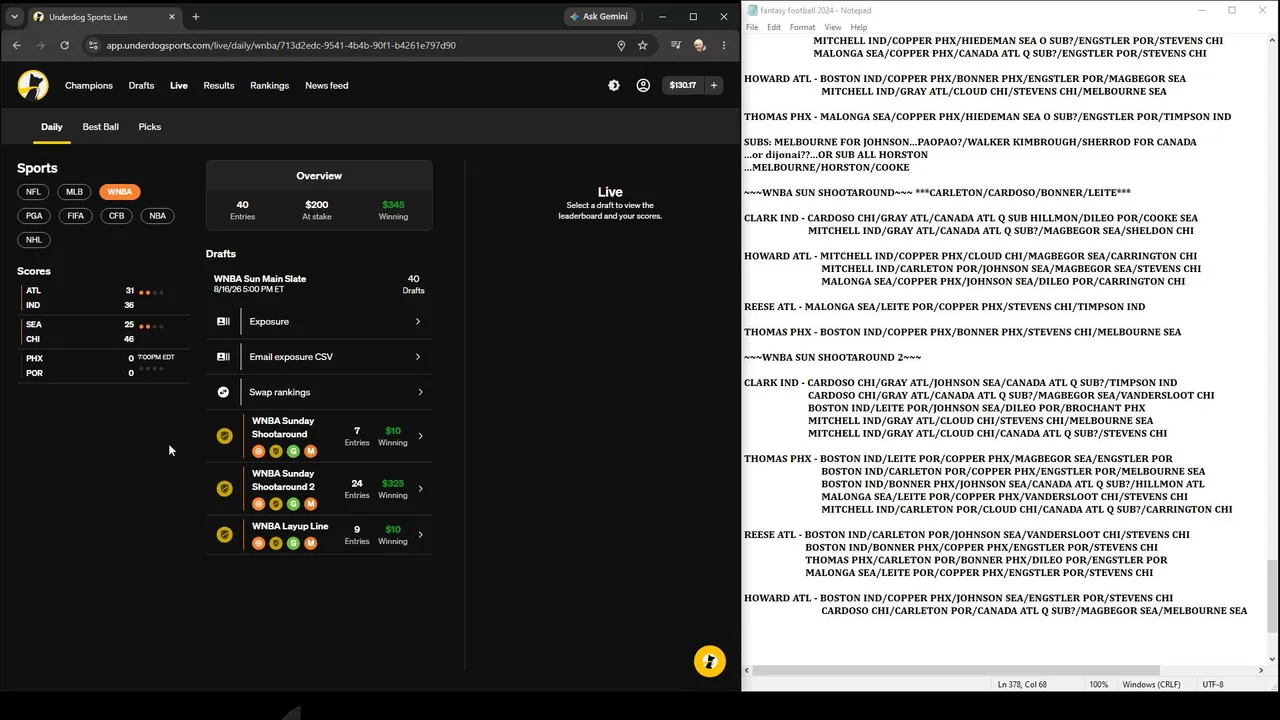
Task: Switch to the Daily tab
Action: pyautogui.click(x=52, y=127)
